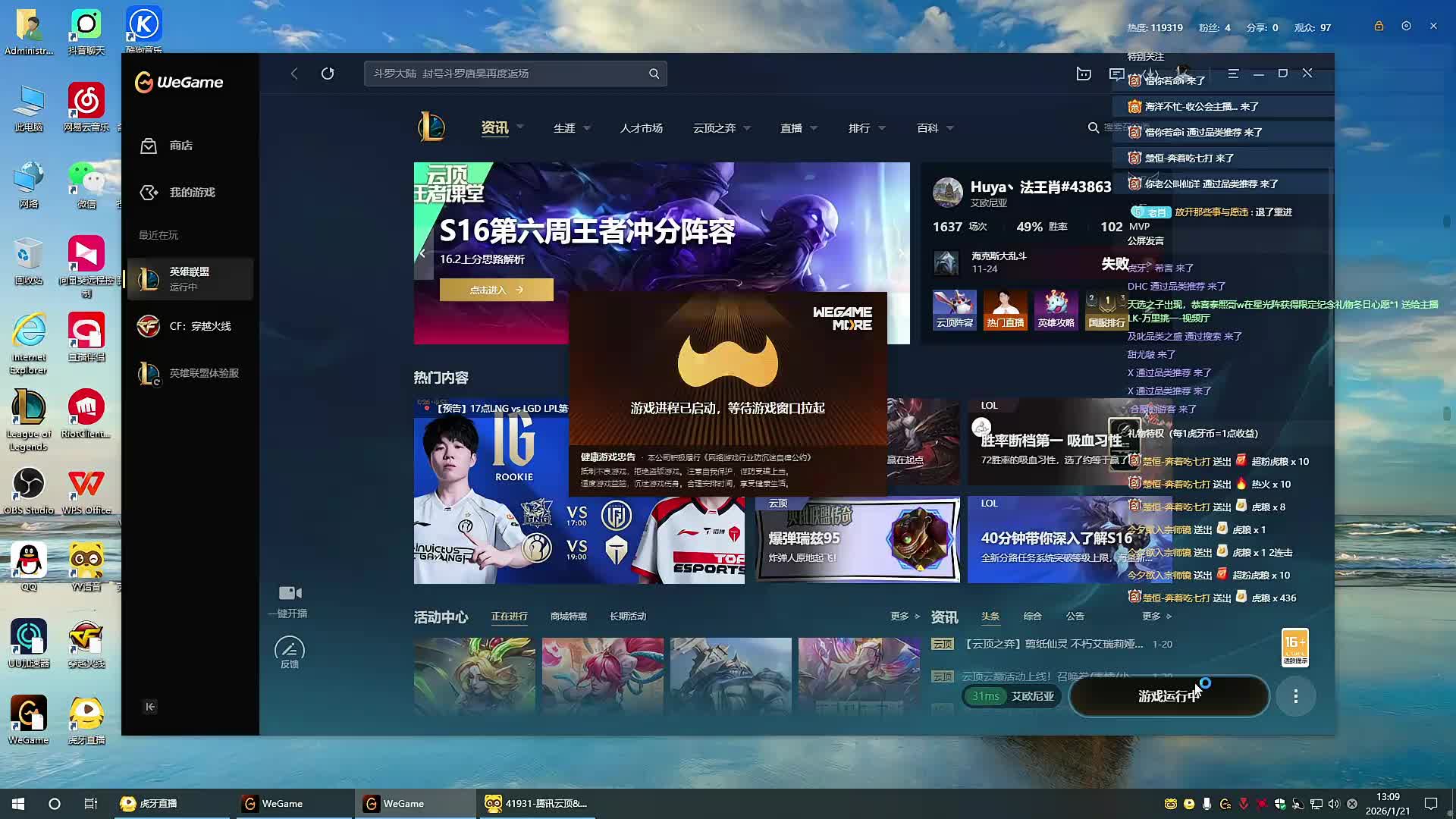The height and width of the screenshot is (819, 1456).
Task: Click the WeGame refresh icon
Action: [328, 74]
